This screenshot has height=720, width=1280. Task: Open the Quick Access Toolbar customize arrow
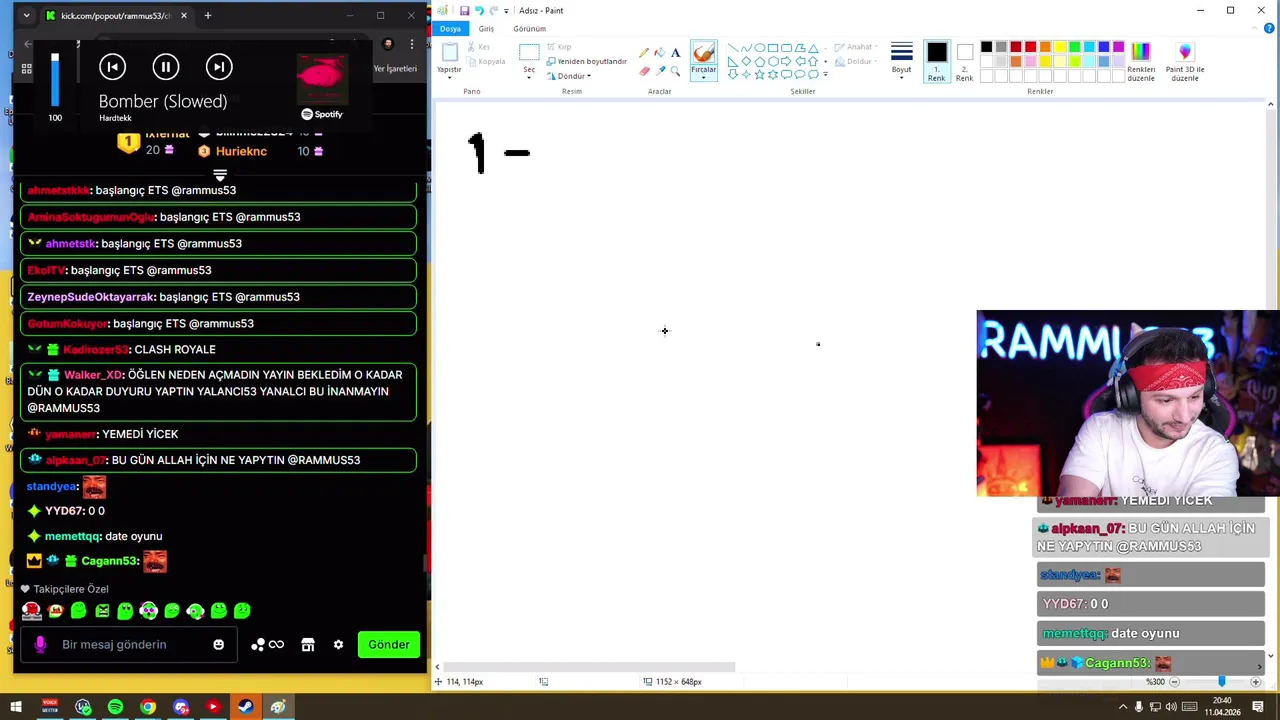[506, 10]
